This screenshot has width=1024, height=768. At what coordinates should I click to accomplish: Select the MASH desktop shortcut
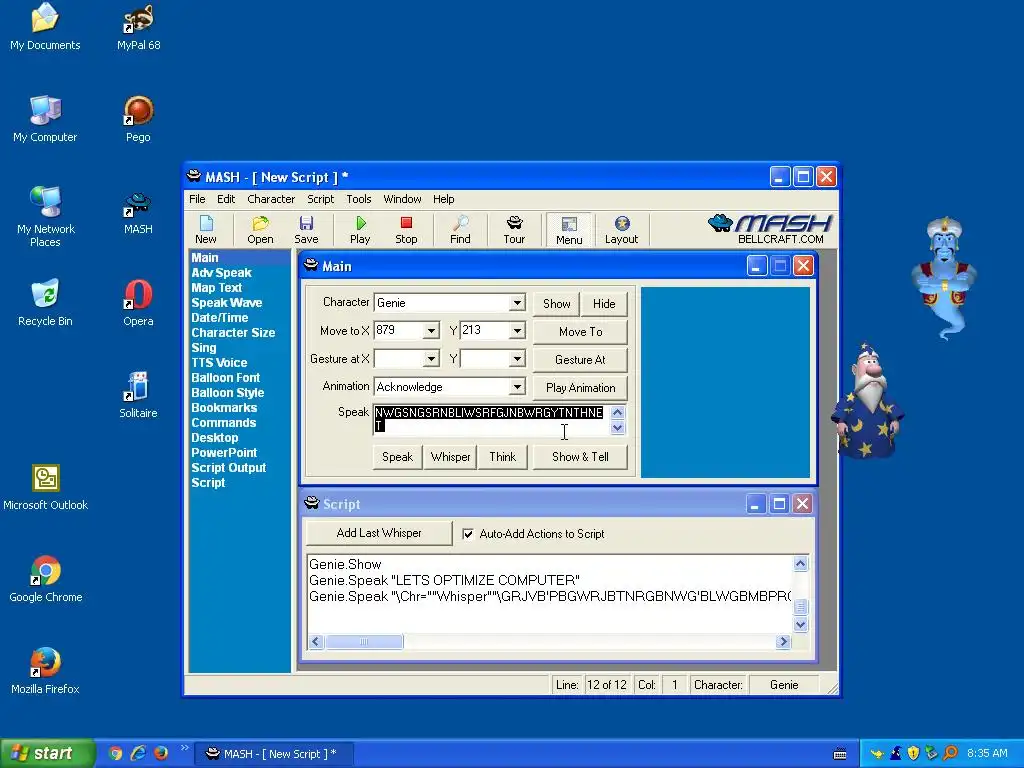tap(138, 213)
